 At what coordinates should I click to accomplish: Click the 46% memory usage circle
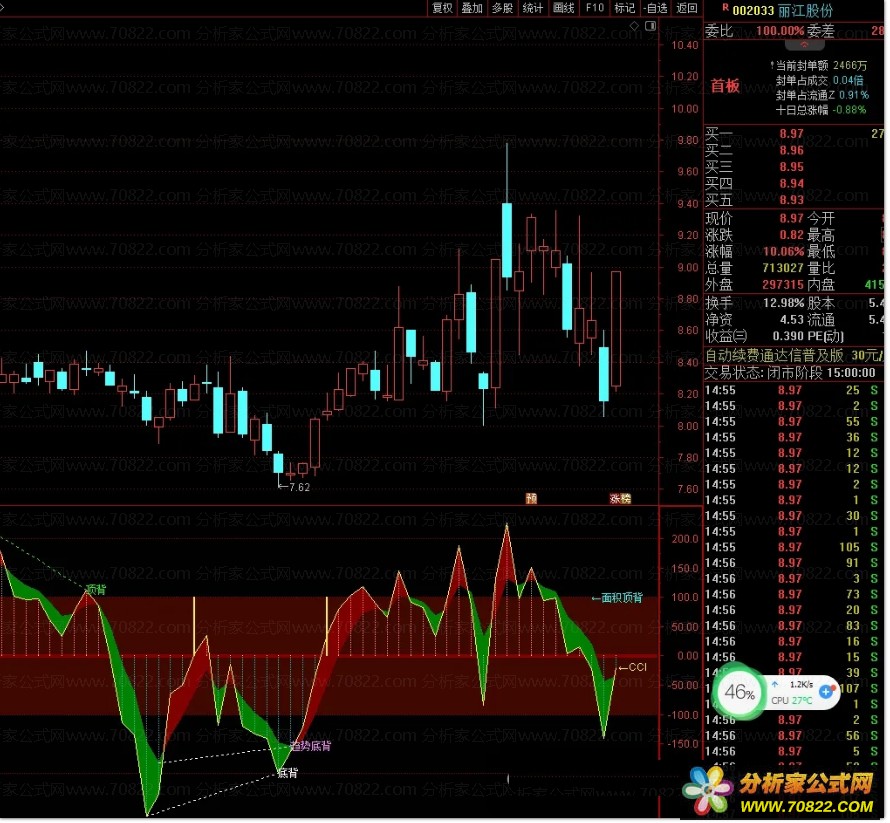pyautogui.click(x=740, y=692)
